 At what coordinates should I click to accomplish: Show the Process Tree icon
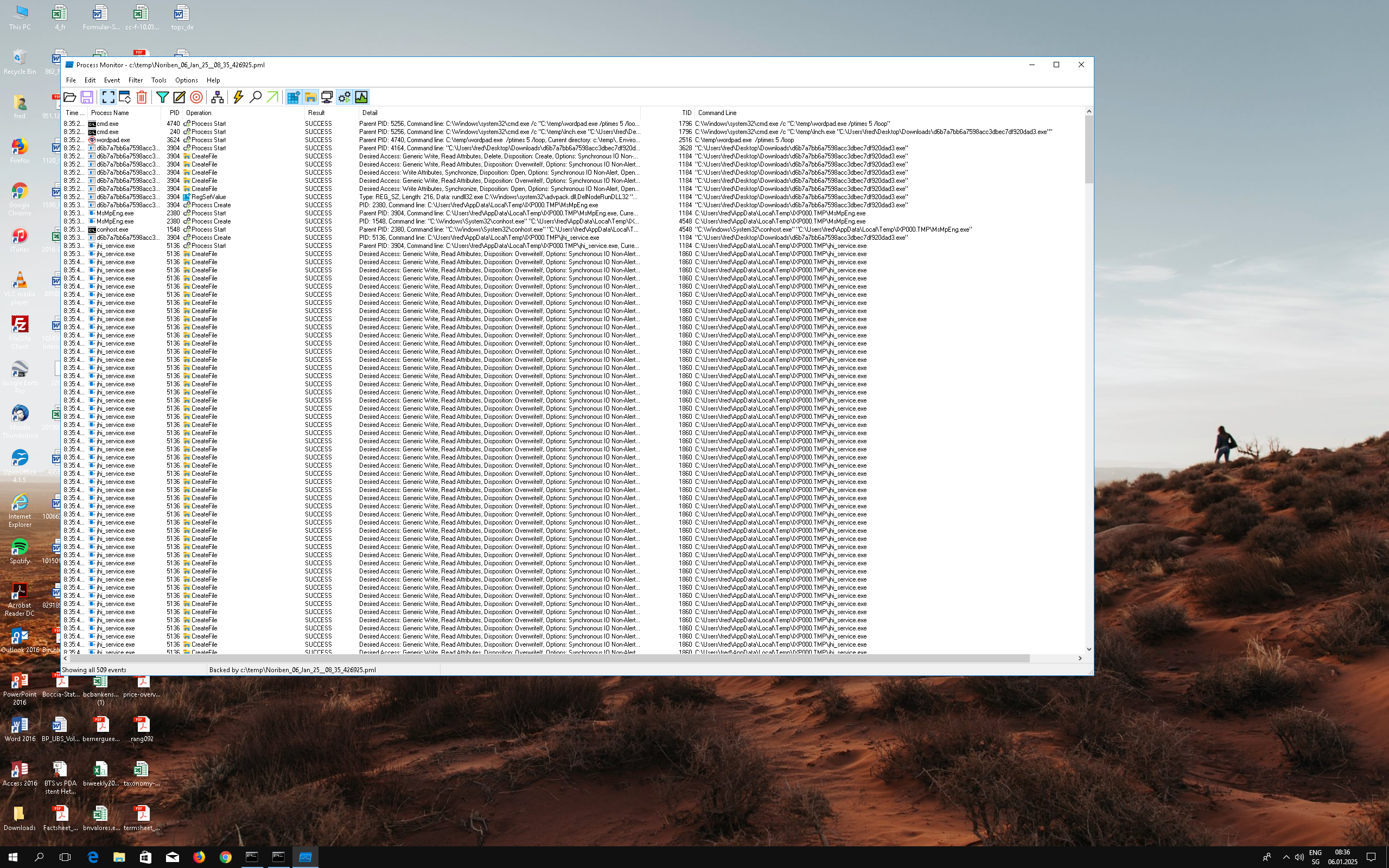point(217,97)
